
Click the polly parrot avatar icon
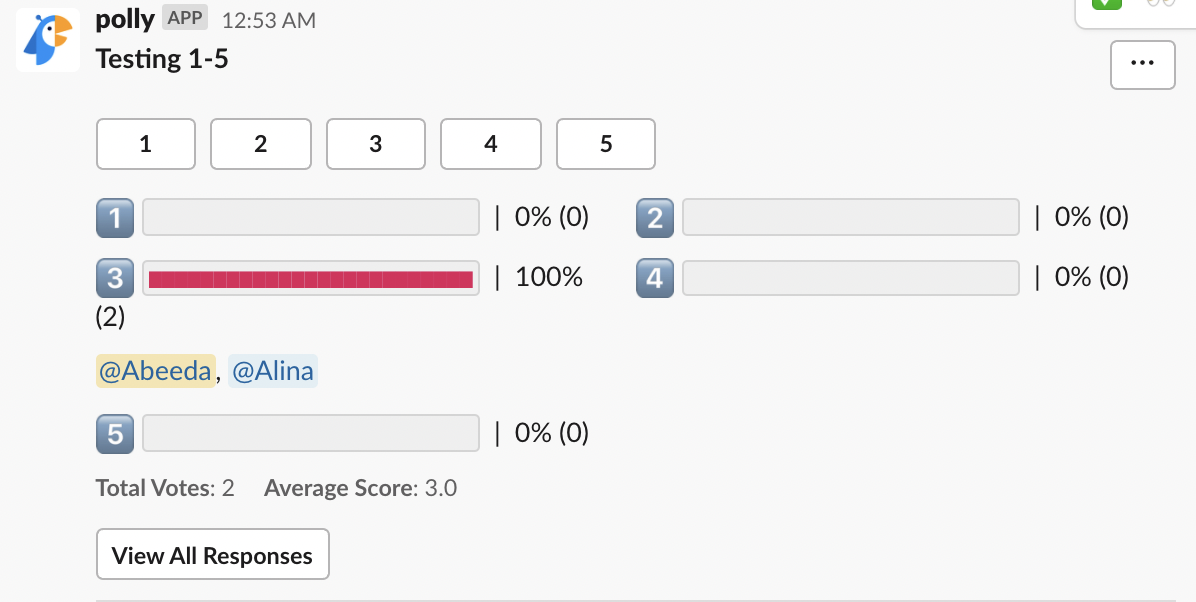(x=47, y=40)
